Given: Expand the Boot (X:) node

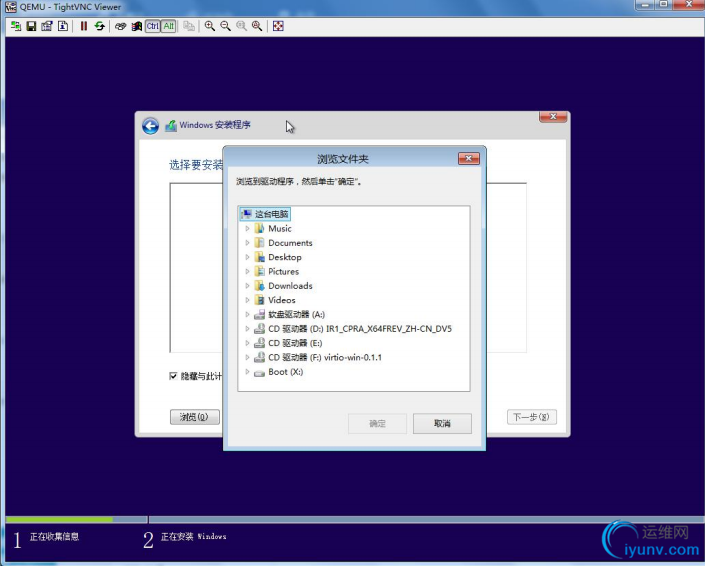Looking at the screenshot, I should point(247,372).
